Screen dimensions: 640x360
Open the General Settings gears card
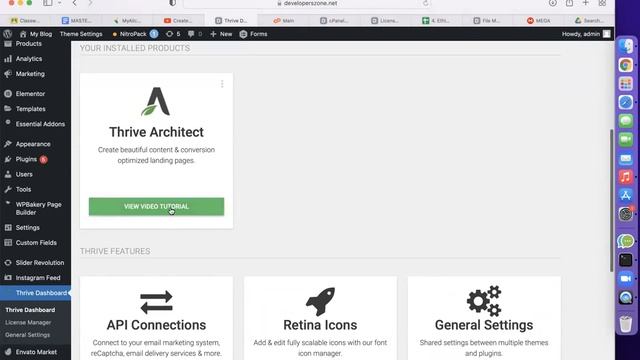point(484,318)
